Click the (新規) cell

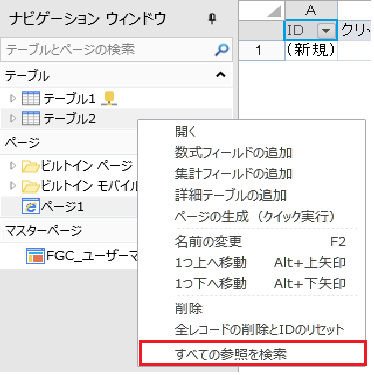pos(311,51)
